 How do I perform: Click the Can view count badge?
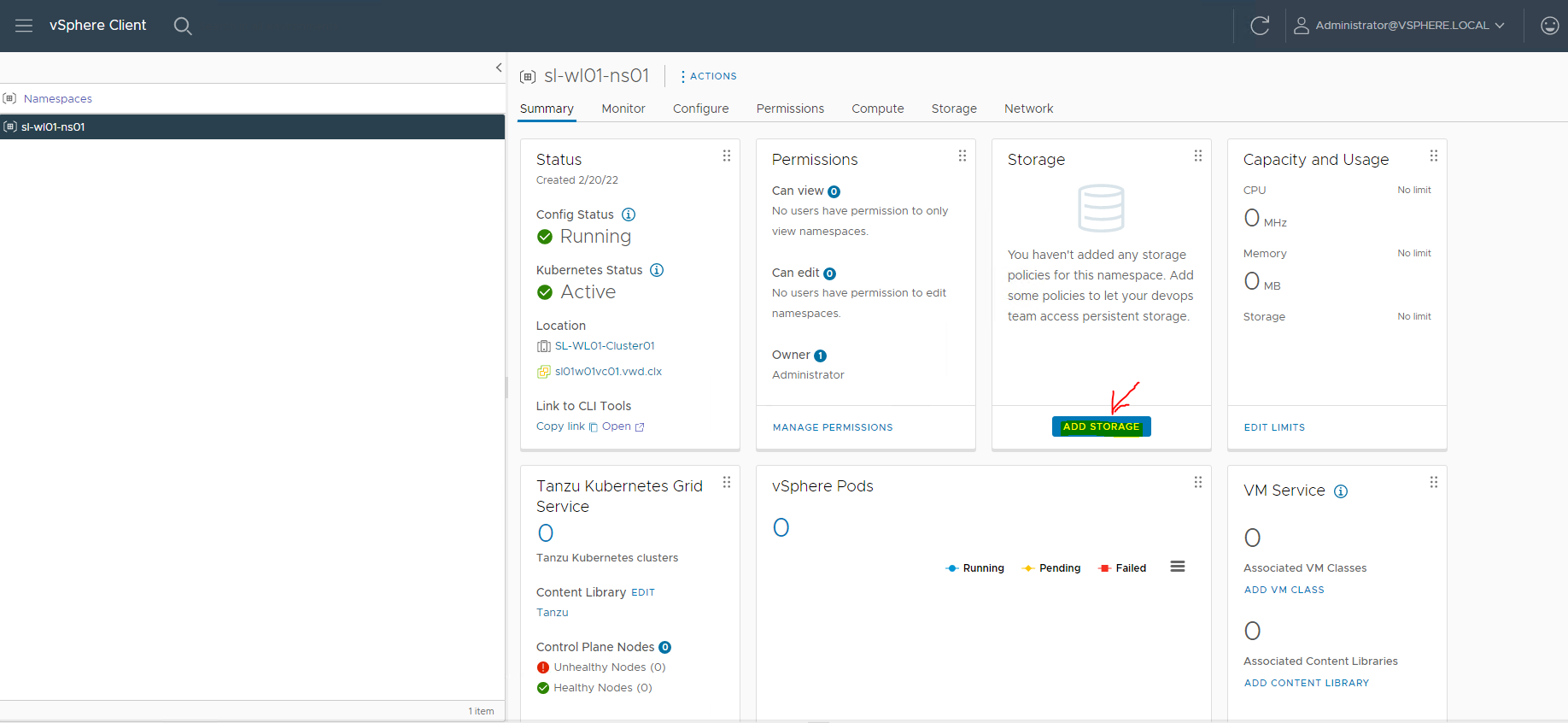coord(834,192)
